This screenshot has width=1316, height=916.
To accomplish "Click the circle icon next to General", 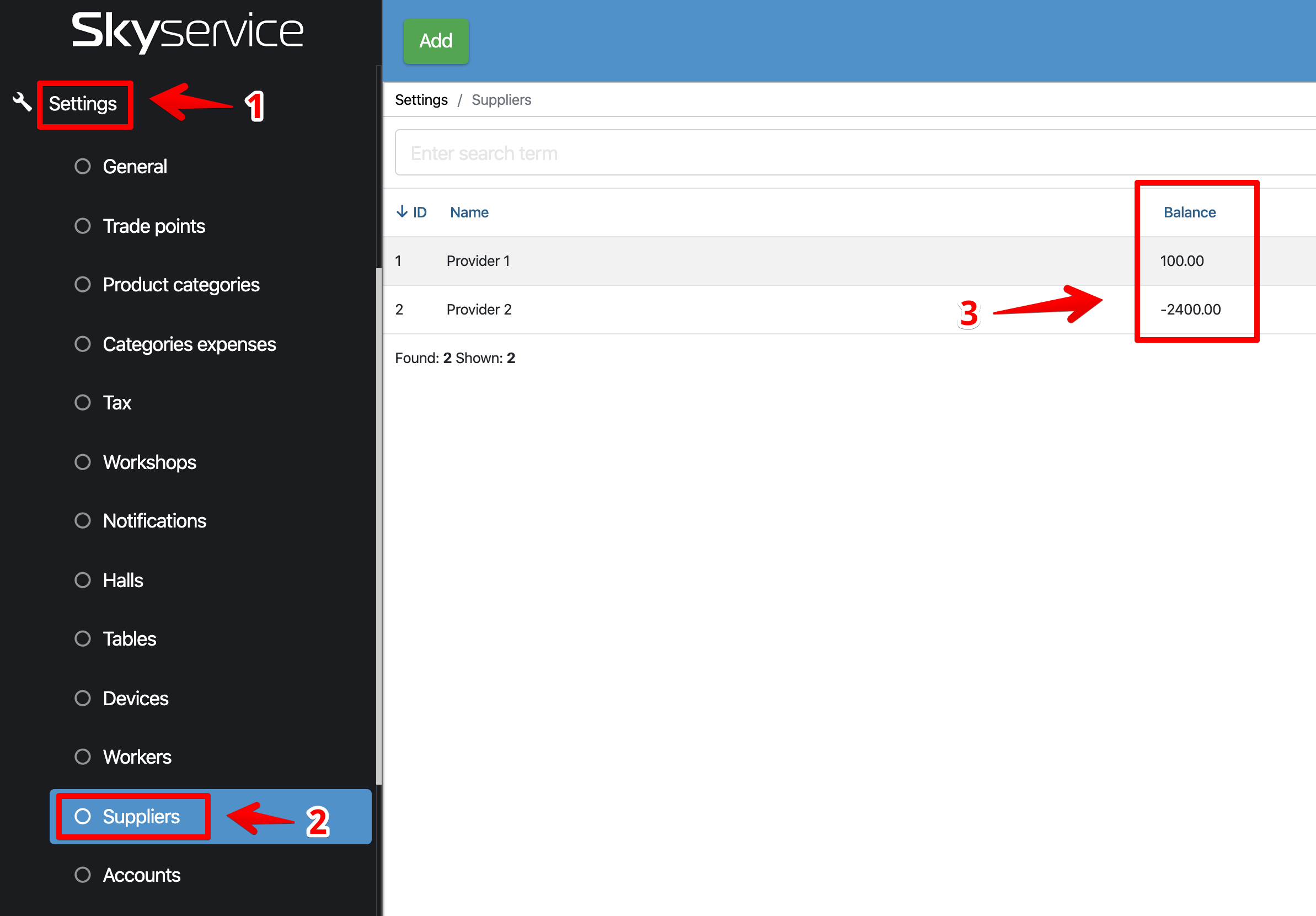I will click(83, 166).
